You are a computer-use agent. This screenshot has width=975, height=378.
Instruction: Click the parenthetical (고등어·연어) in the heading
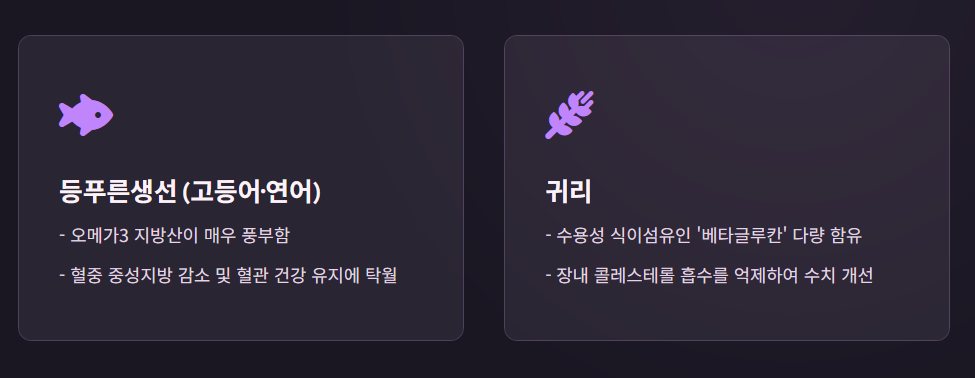(x=252, y=192)
